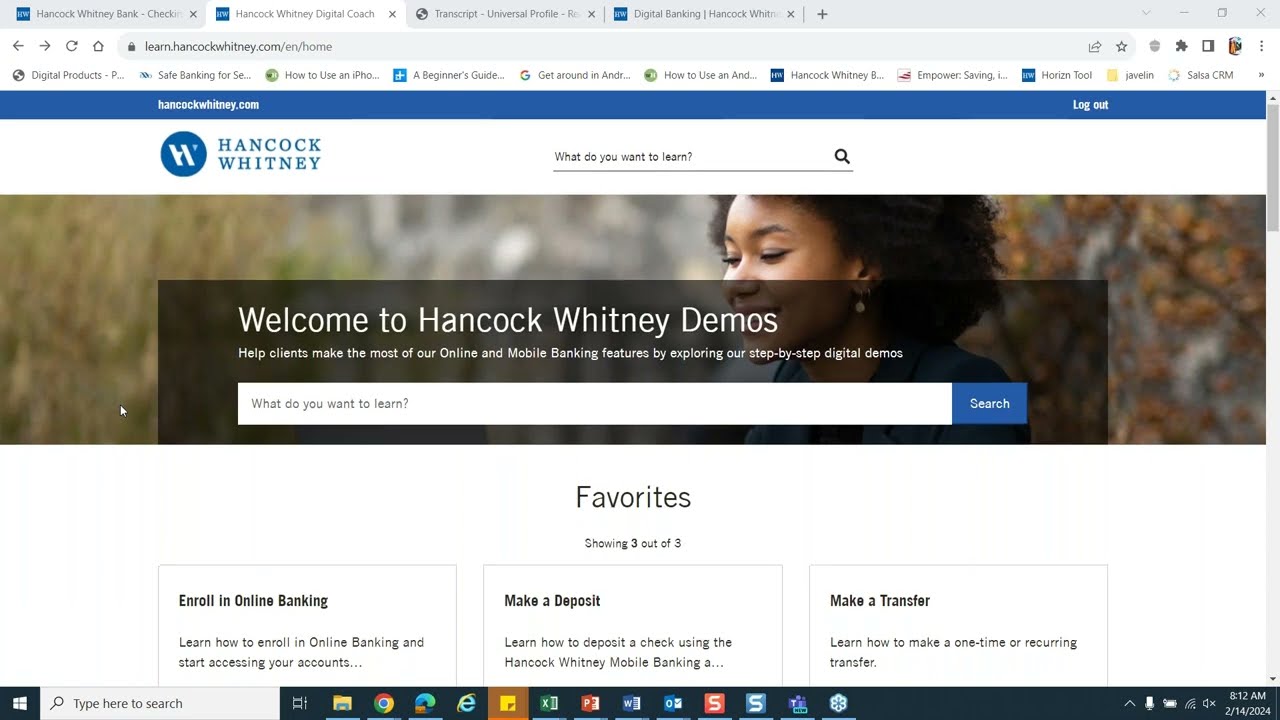
Task: Close the Transcript Universal Profile tab
Action: 592,14
